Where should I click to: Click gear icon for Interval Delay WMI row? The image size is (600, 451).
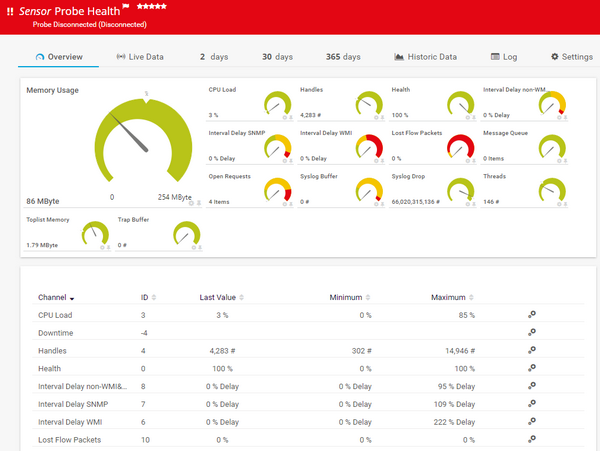pyautogui.click(x=532, y=420)
